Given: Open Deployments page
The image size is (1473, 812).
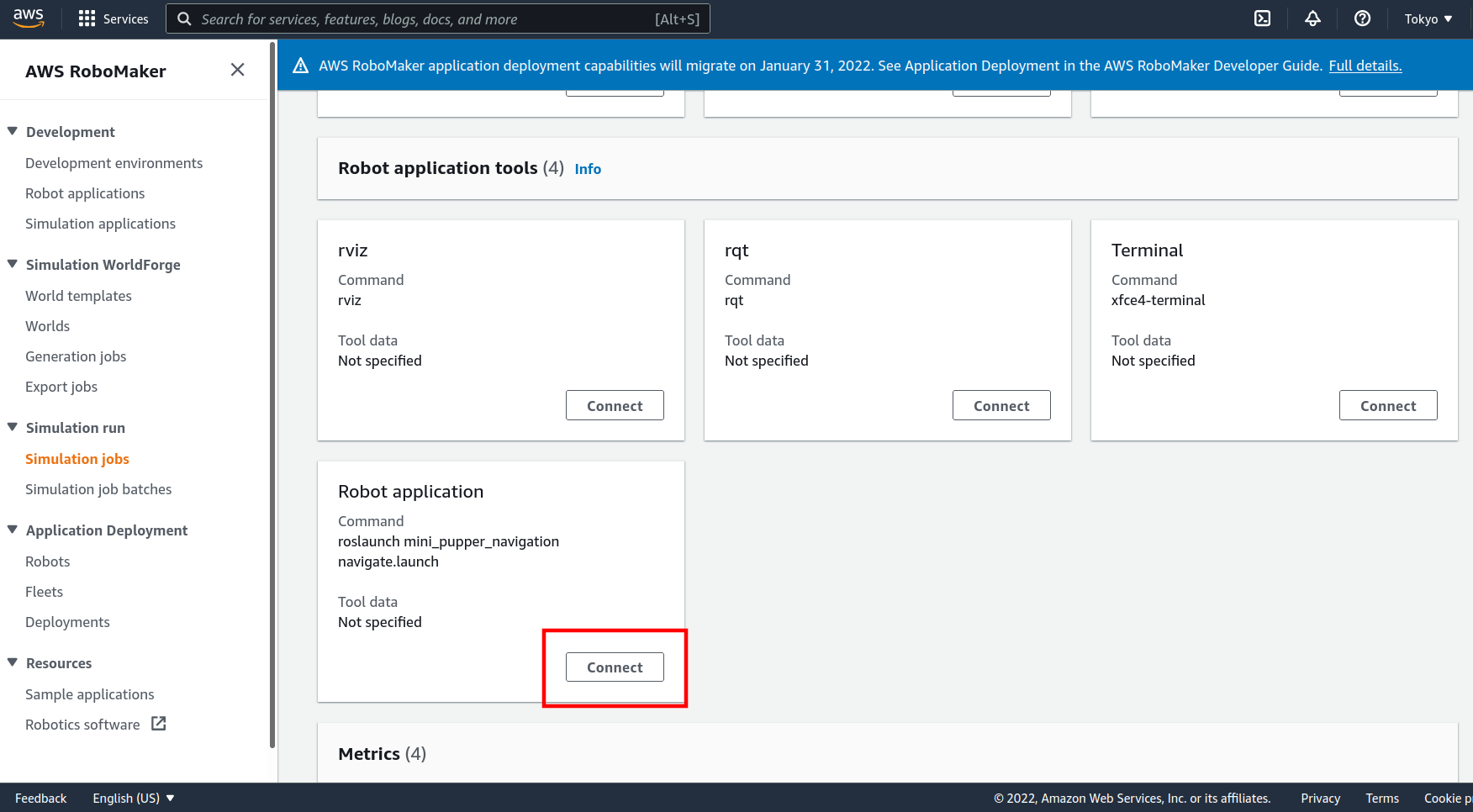Looking at the screenshot, I should click(x=67, y=622).
